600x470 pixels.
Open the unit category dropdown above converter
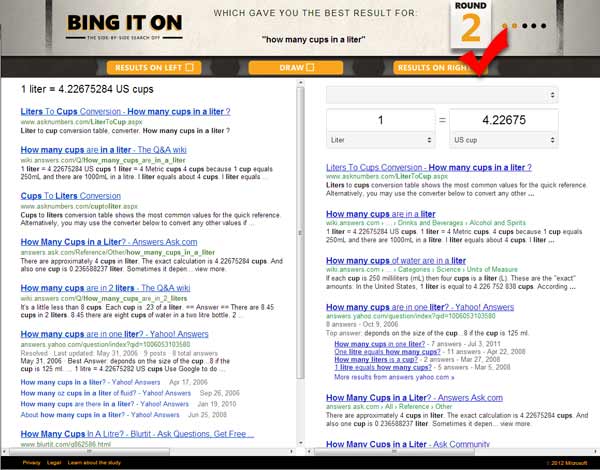click(442, 95)
